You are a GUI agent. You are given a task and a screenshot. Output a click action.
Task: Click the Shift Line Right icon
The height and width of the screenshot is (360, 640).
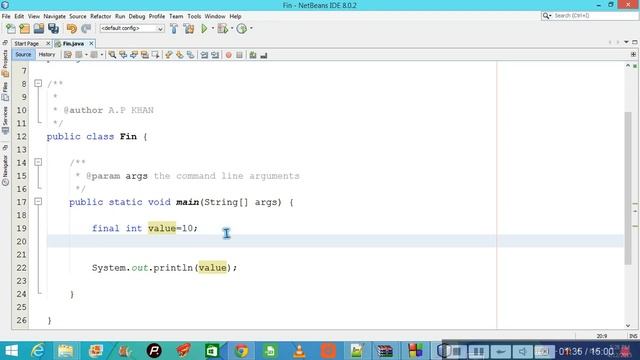coord(215,55)
